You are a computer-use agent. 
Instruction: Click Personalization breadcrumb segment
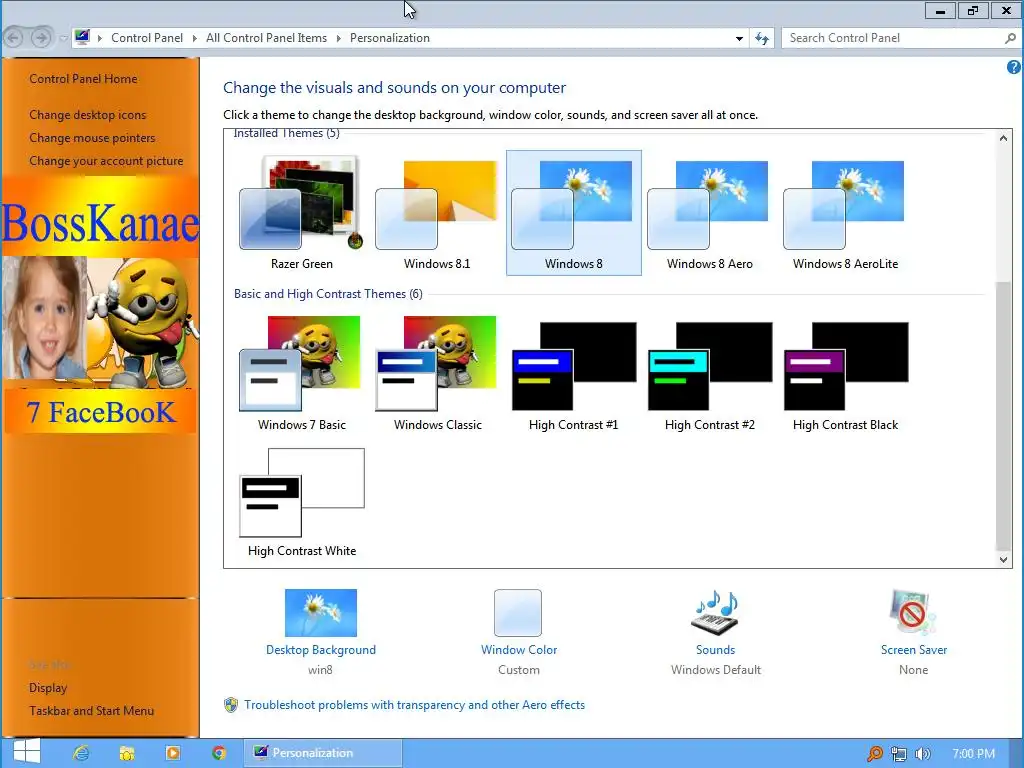pyautogui.click(x=390, y=38)
